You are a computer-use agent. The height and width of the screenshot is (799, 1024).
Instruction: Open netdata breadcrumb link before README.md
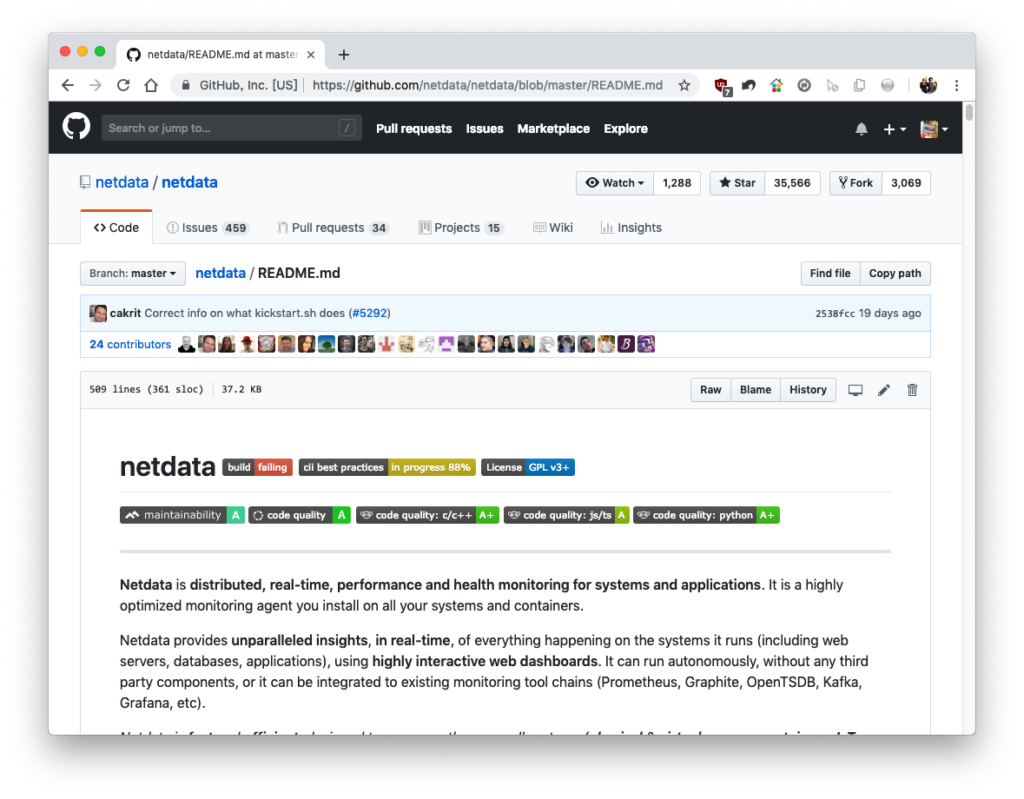pyautogui.click(x=221, y=273)
